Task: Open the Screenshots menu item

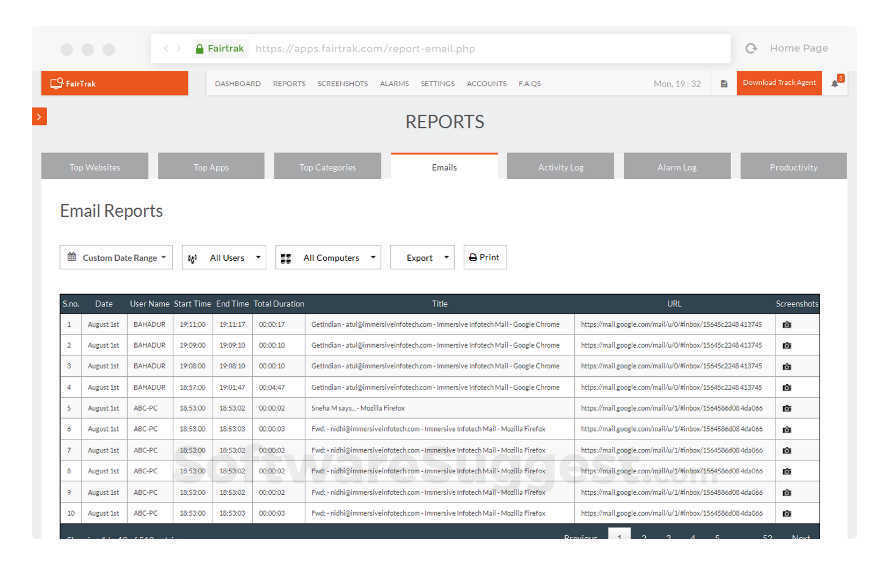Action: pyautogui.click(x=342, y=83)
